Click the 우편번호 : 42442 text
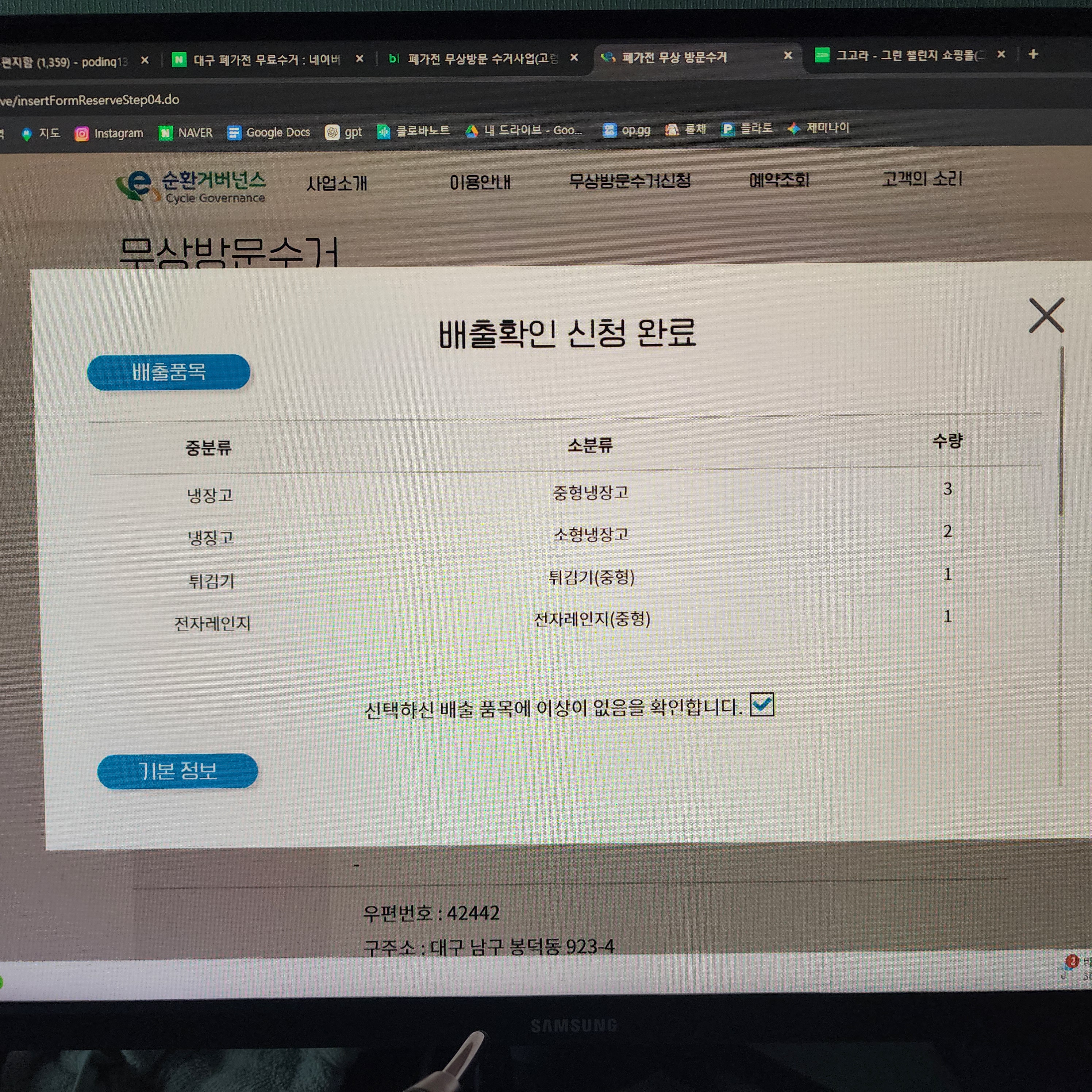1092x1092 pixels. [431, 913]
